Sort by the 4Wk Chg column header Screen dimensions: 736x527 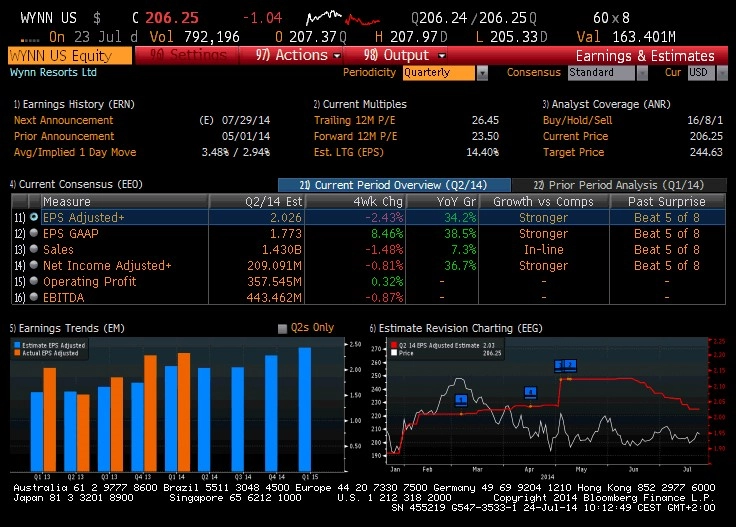356,201
